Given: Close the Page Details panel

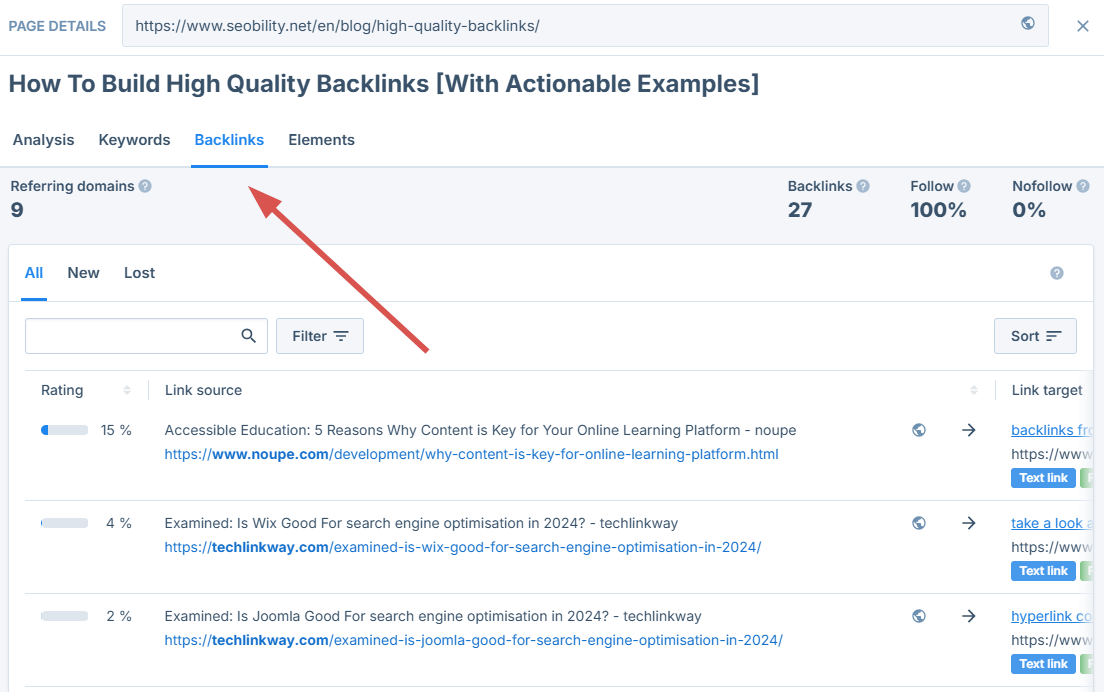Looking at the screenshot, I should click(1083, 26).
